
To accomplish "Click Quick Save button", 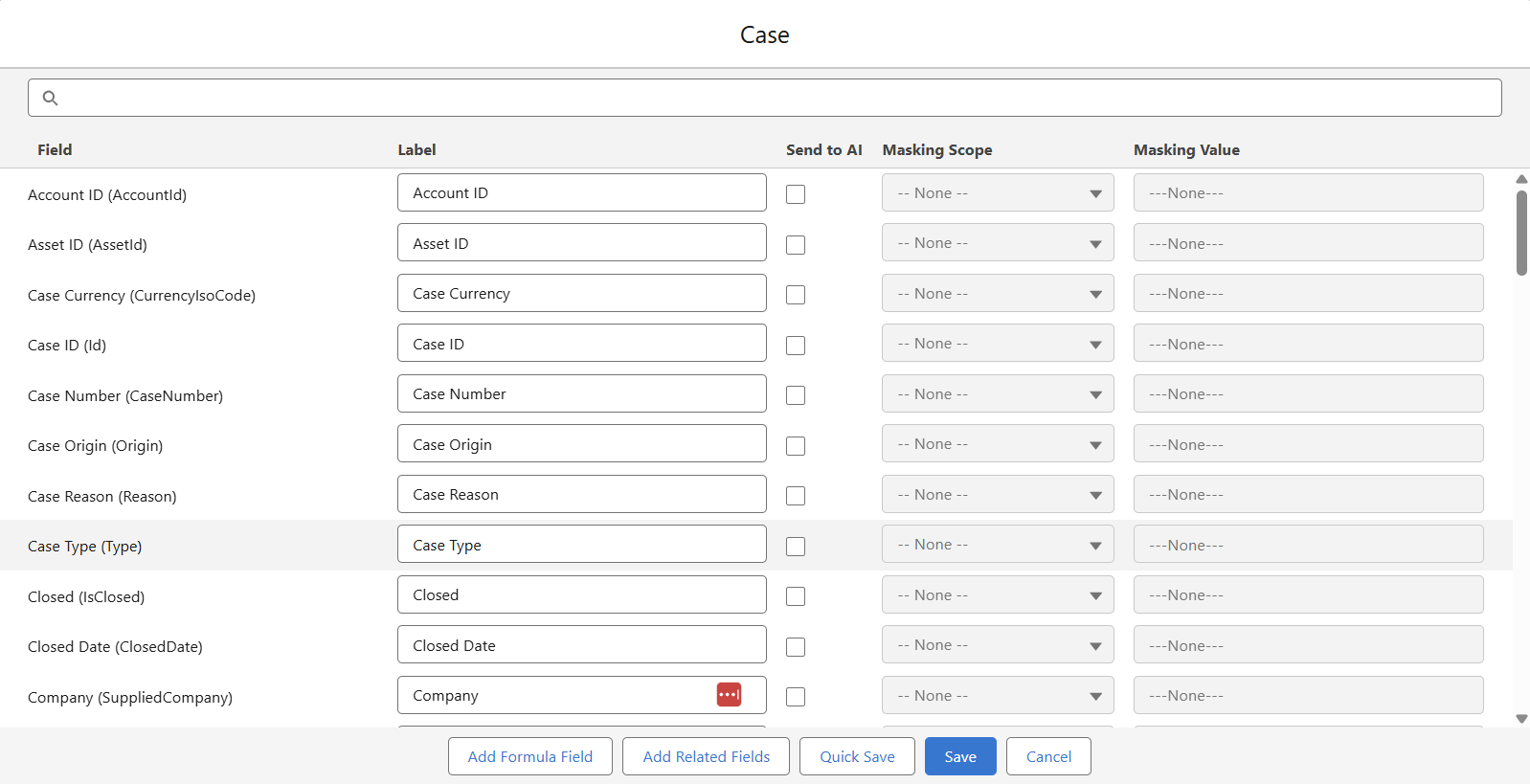I will pyautogui.click(x=857, y=756).
